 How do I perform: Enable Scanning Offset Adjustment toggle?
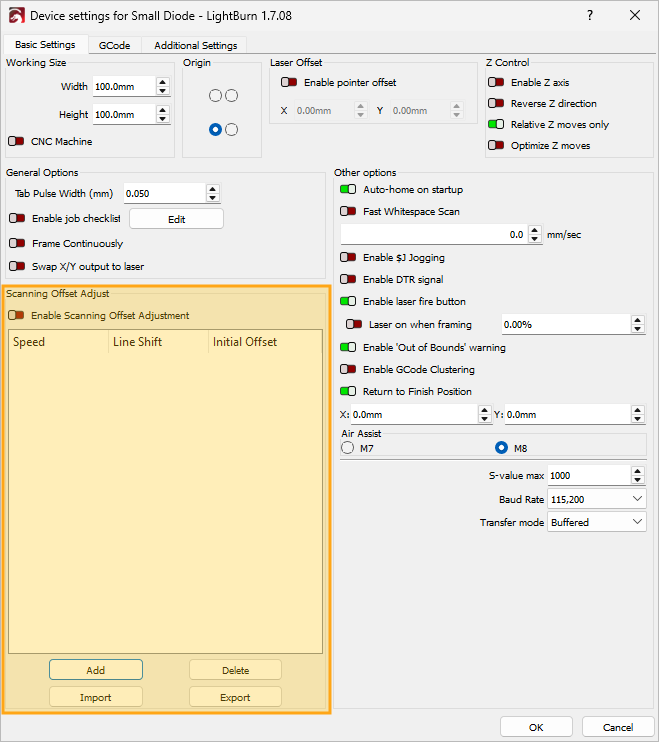[16, 315]
